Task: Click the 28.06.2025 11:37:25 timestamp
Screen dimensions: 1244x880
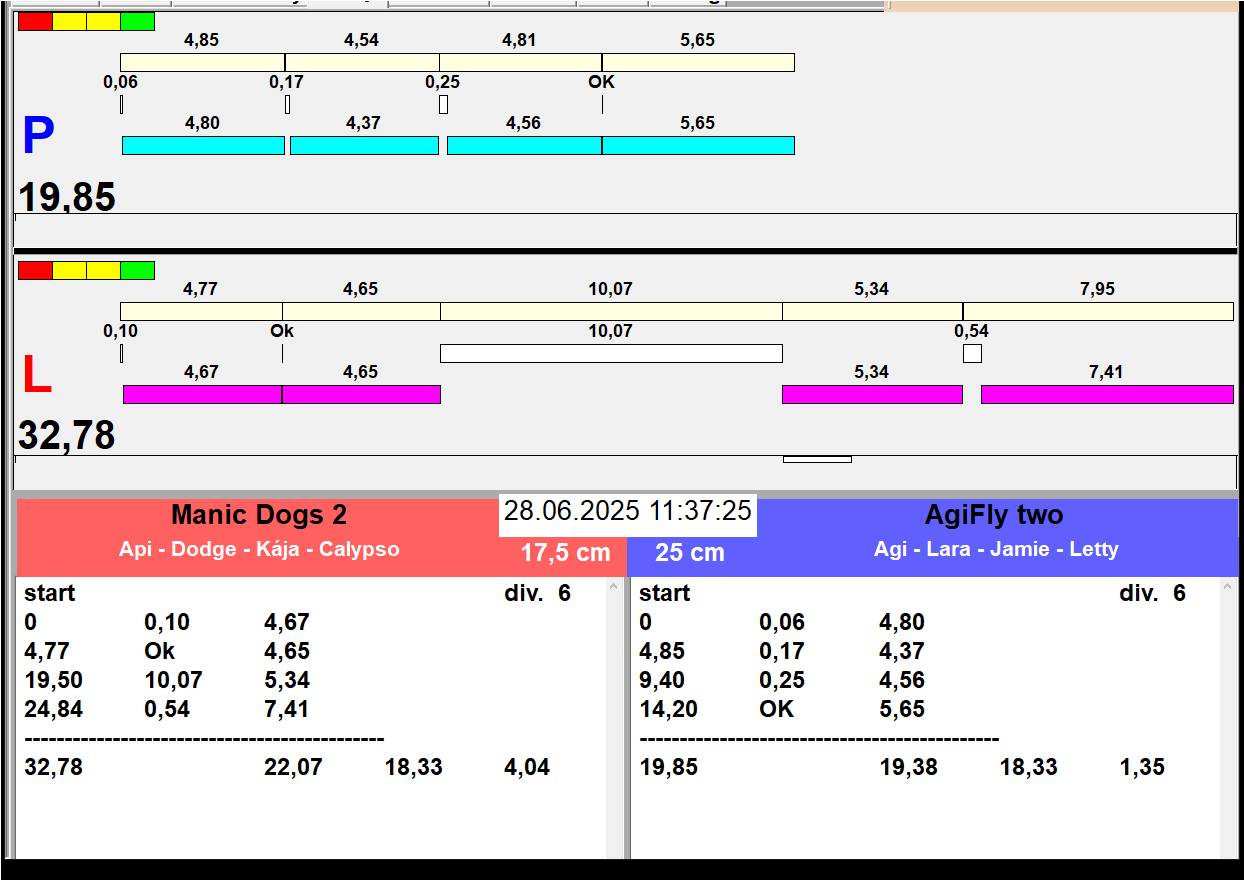Action: point(627,511)
